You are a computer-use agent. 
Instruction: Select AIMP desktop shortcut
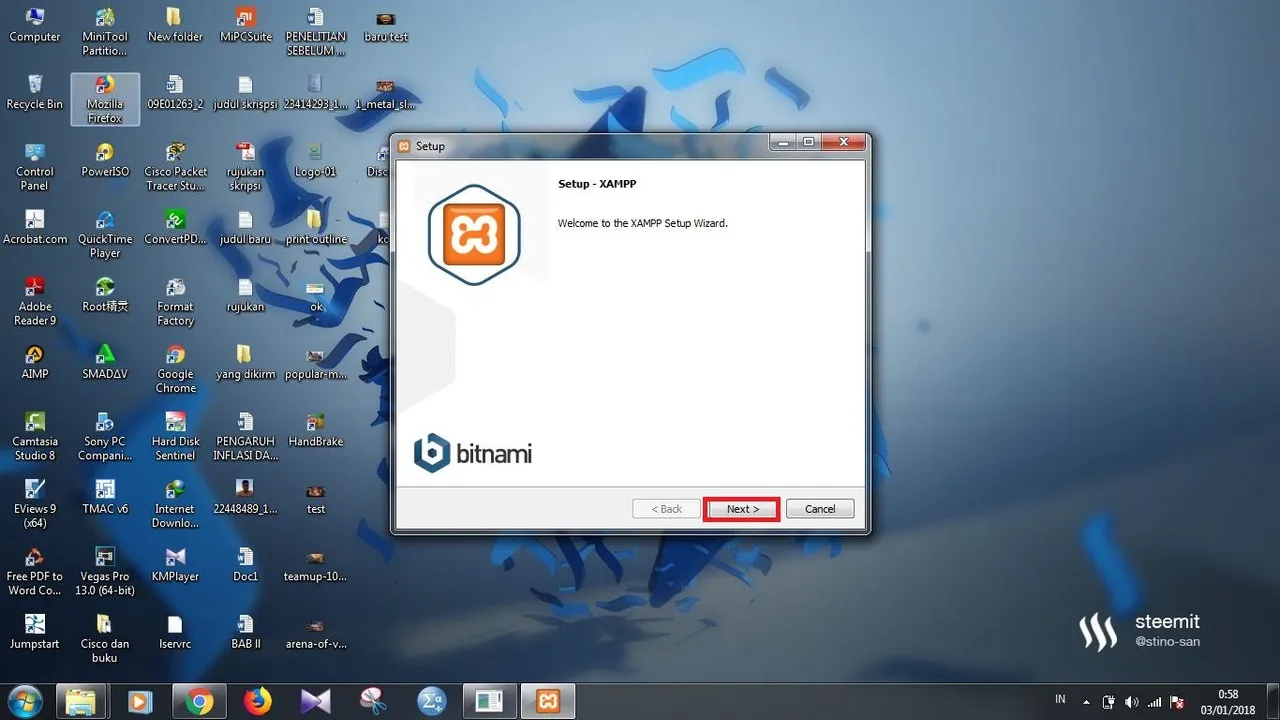35,363
